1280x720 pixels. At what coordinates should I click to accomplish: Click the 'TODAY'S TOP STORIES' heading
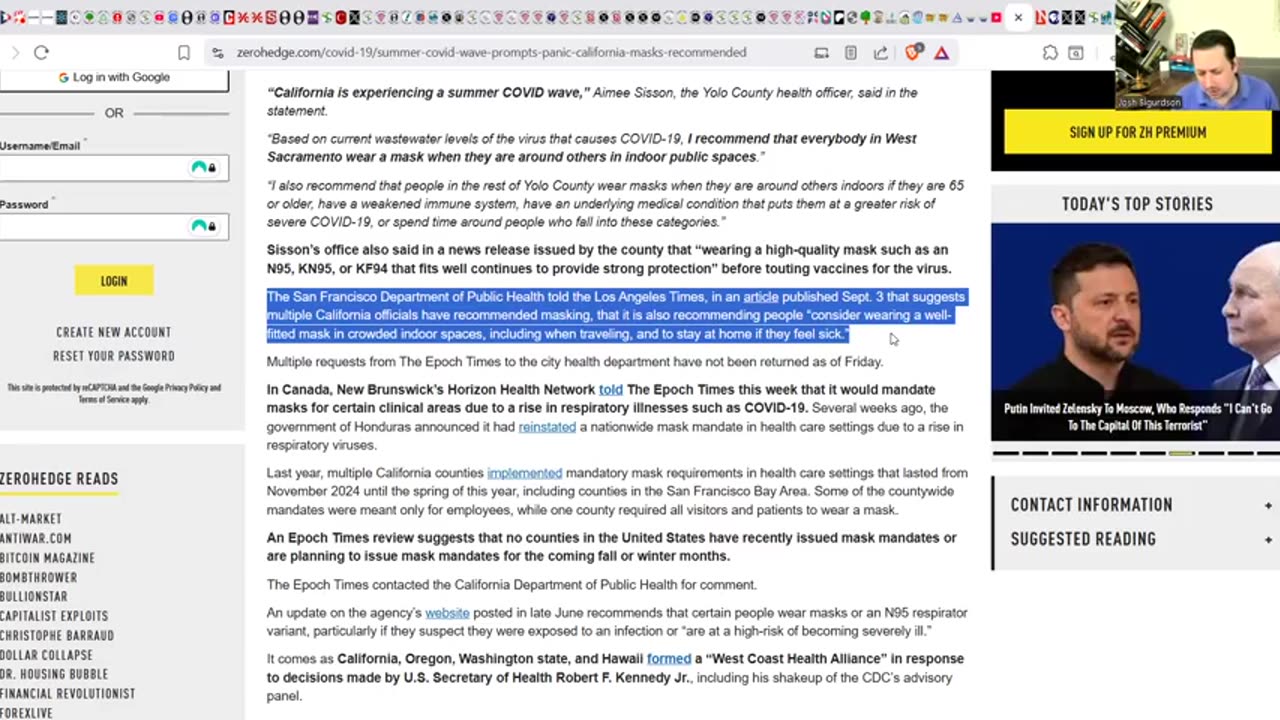tap(1137, 204)
